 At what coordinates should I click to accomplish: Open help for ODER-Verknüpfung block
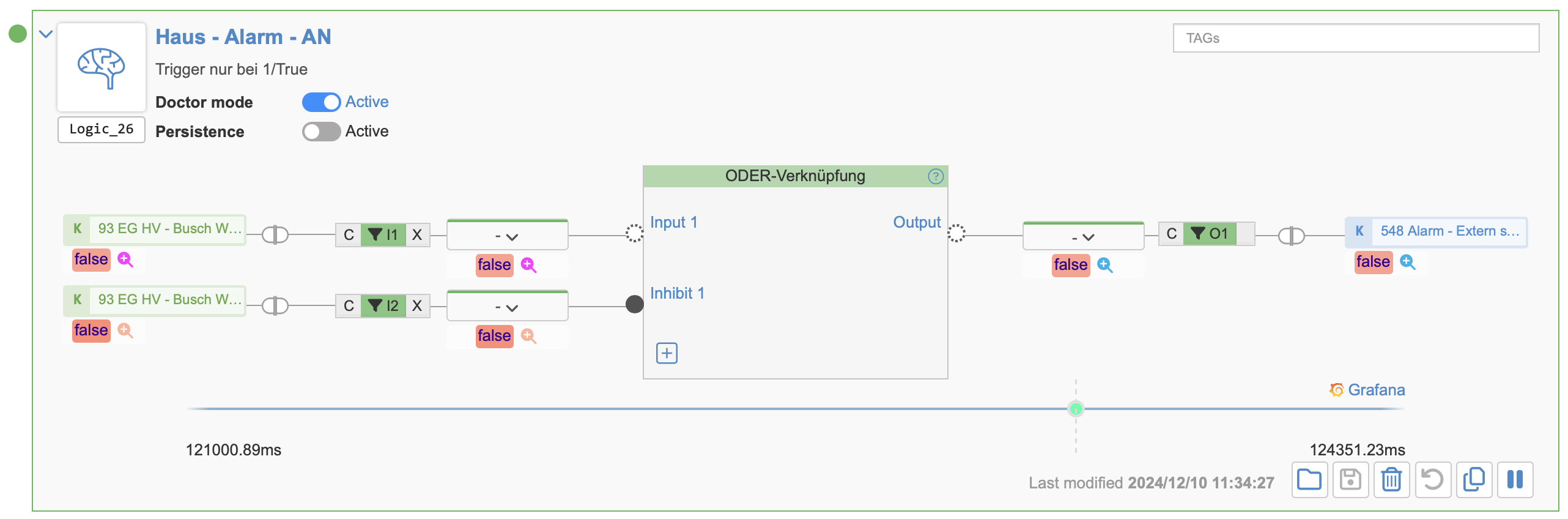(x=936, y=177)
